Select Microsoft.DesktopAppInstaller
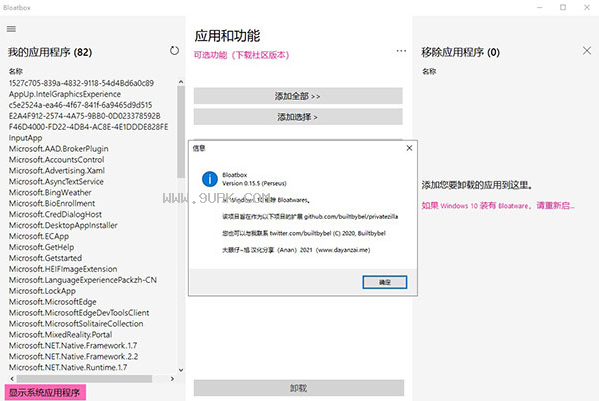Viewport: 599px width, 401px height. click(x=63, y=225)
